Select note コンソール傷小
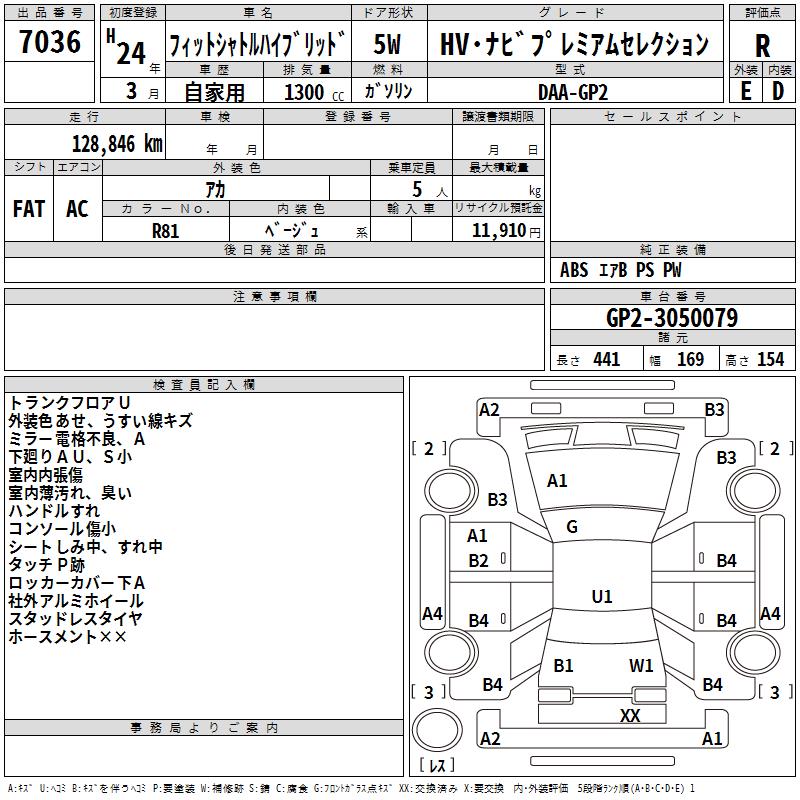800x800 pixels. click(x=62, y=529)
